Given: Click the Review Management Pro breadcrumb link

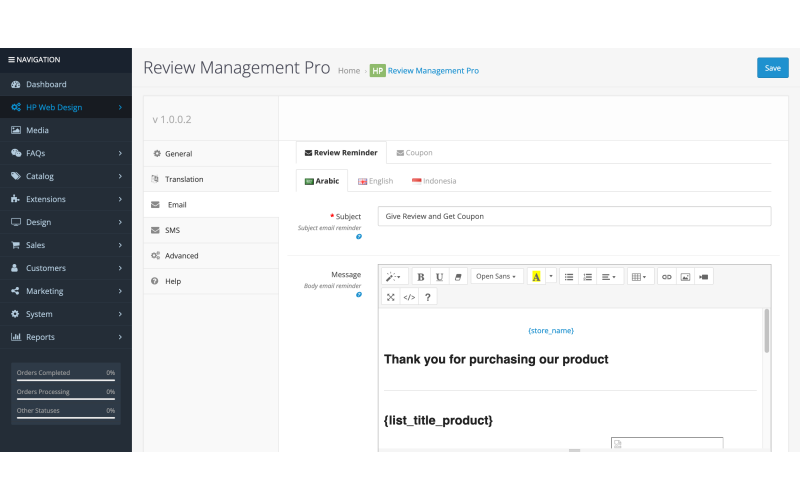Looking at the screenshot, I should pos(433,71).
